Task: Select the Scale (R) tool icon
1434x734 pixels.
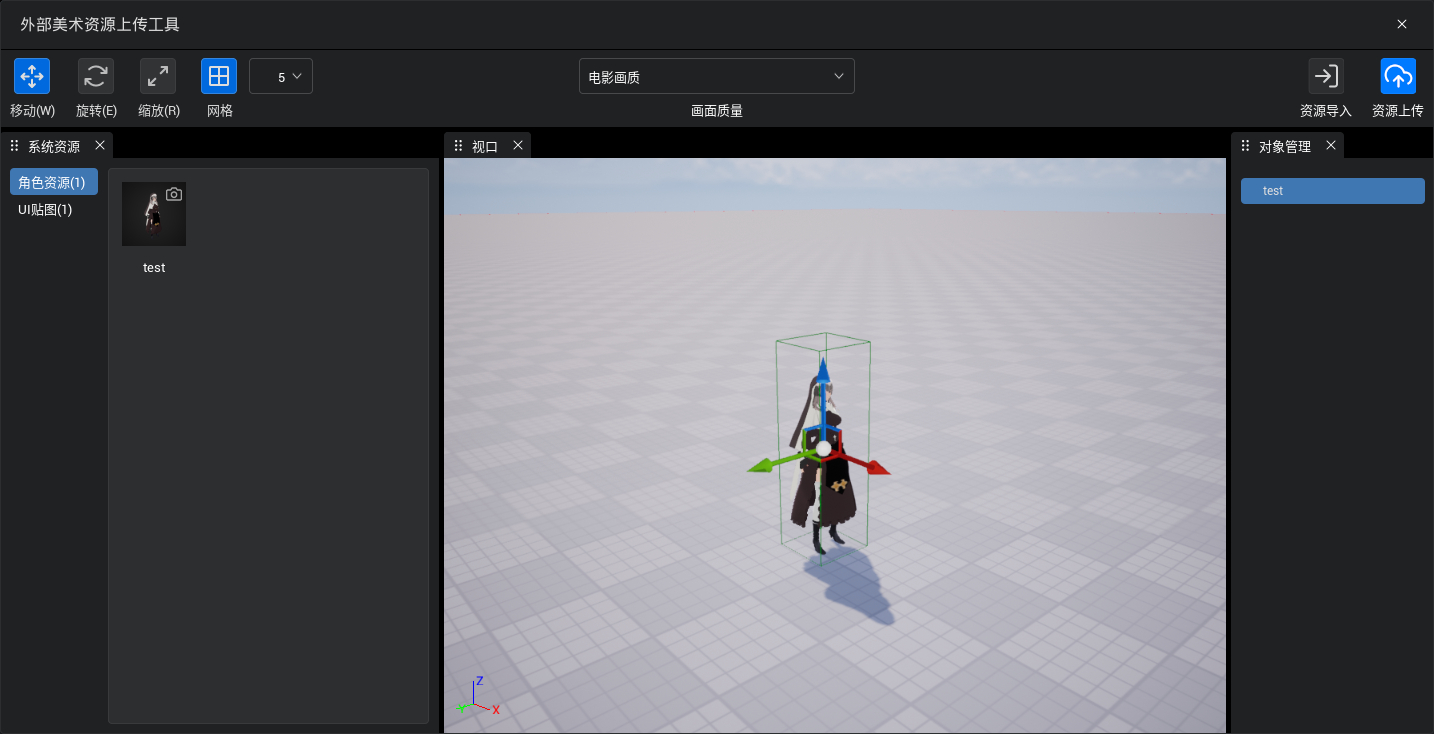Action: coord(158,76)
